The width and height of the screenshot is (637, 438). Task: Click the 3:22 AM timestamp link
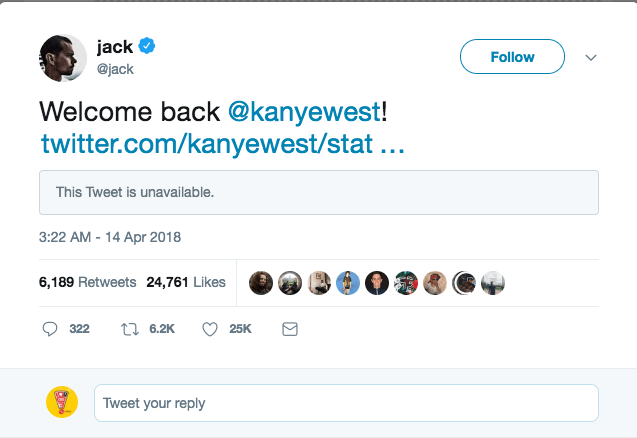(110, 237)
